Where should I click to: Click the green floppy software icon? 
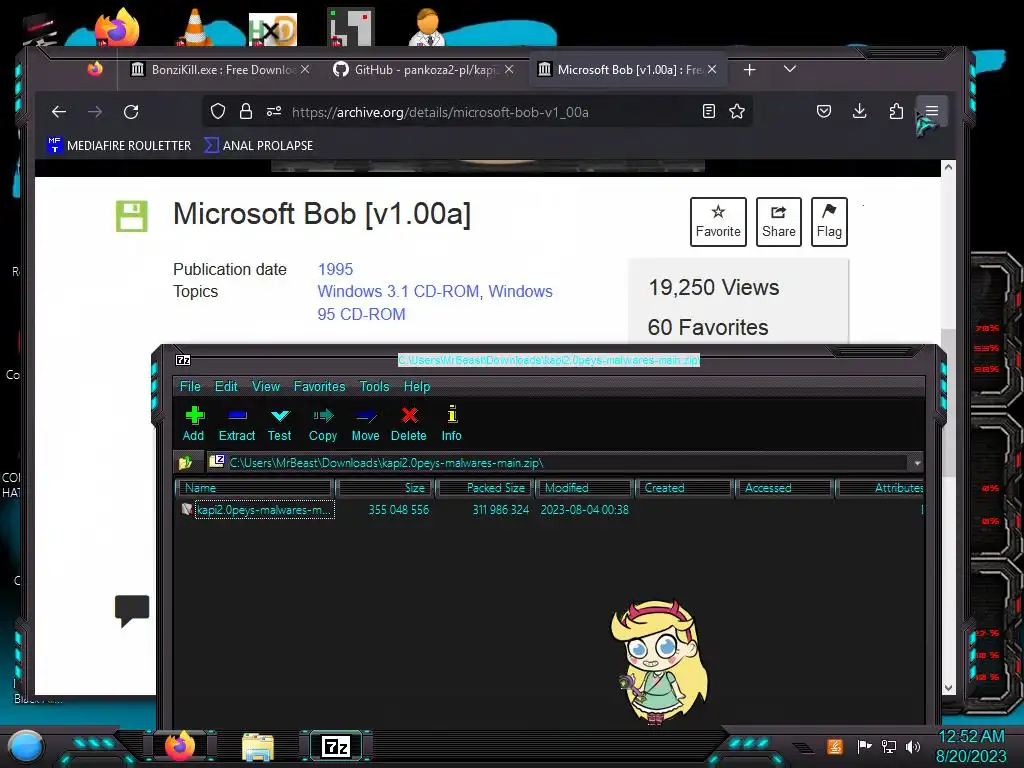132,216
